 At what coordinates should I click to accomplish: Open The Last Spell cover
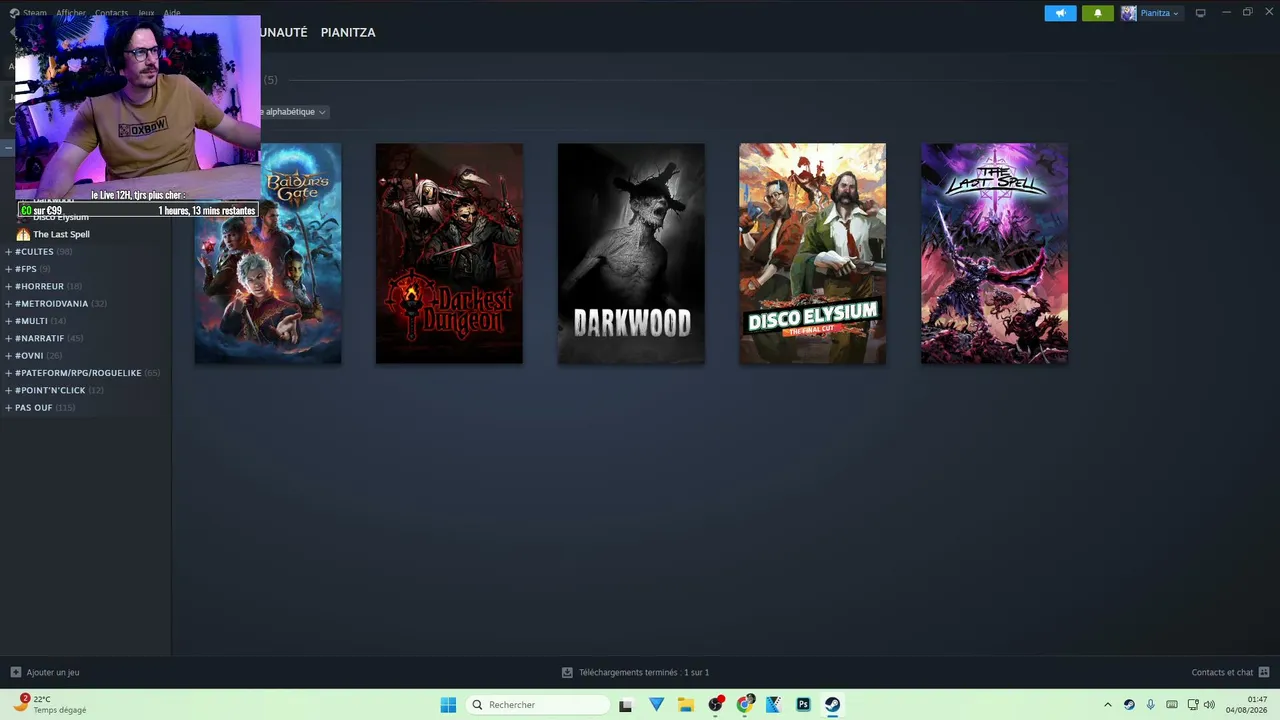pyautogui.click(x=994, y=253)
